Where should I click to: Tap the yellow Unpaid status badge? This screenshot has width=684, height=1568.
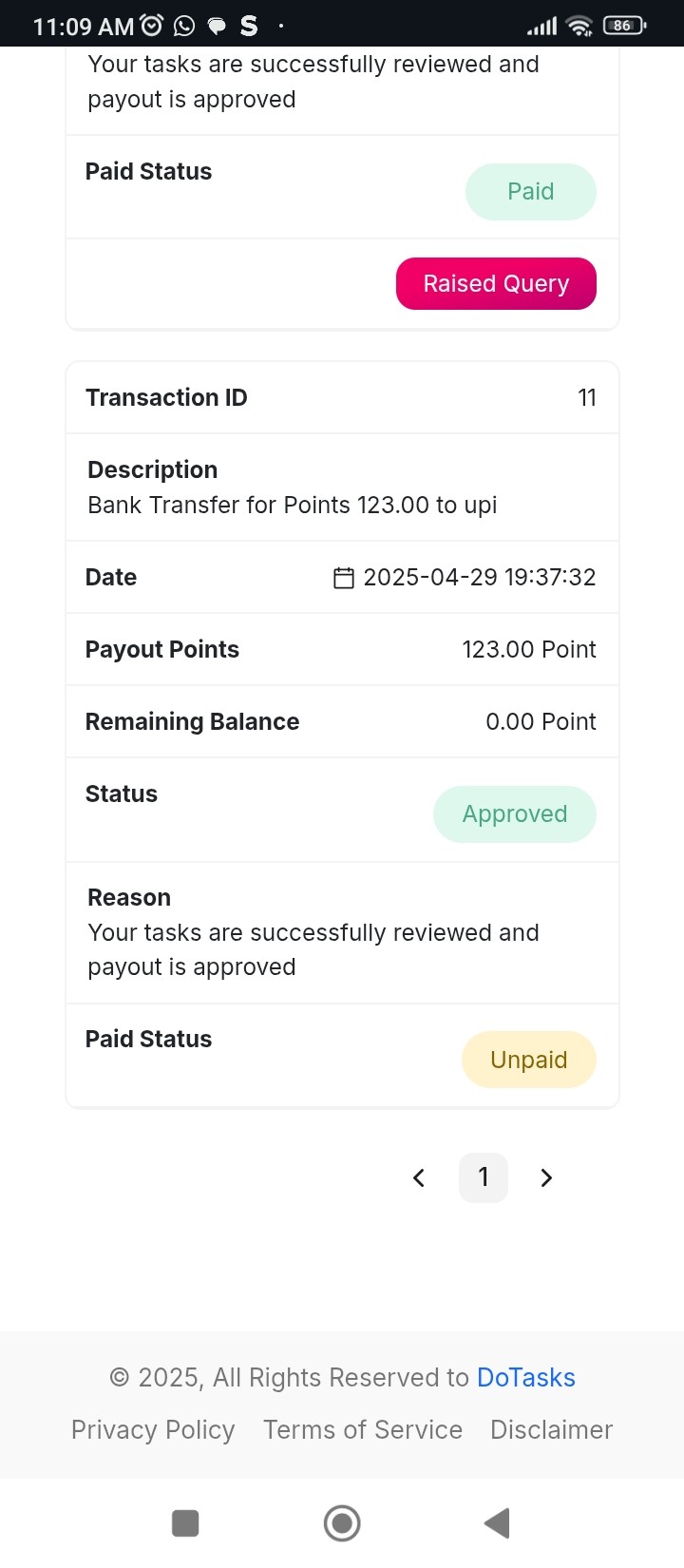click(529, 1060)
